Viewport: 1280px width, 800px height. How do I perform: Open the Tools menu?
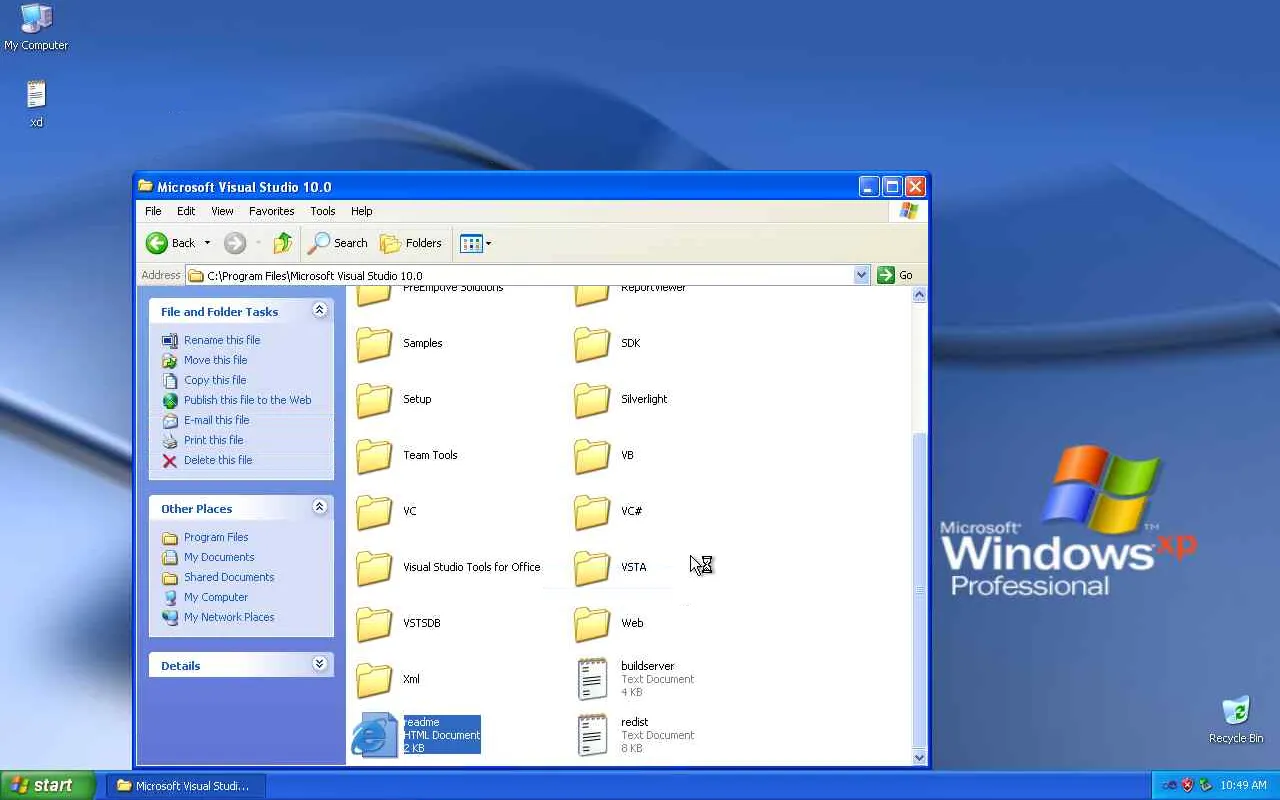(322, 211)
